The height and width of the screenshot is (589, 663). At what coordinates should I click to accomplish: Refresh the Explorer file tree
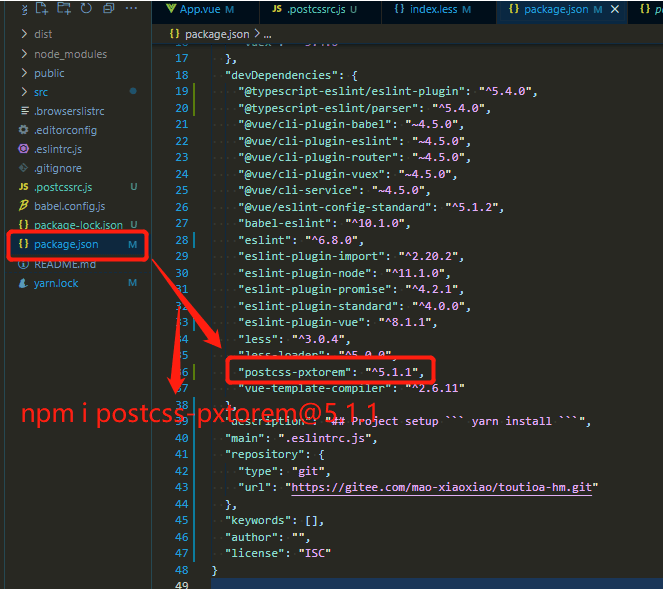pyautogui.click(x=86, y=8)
